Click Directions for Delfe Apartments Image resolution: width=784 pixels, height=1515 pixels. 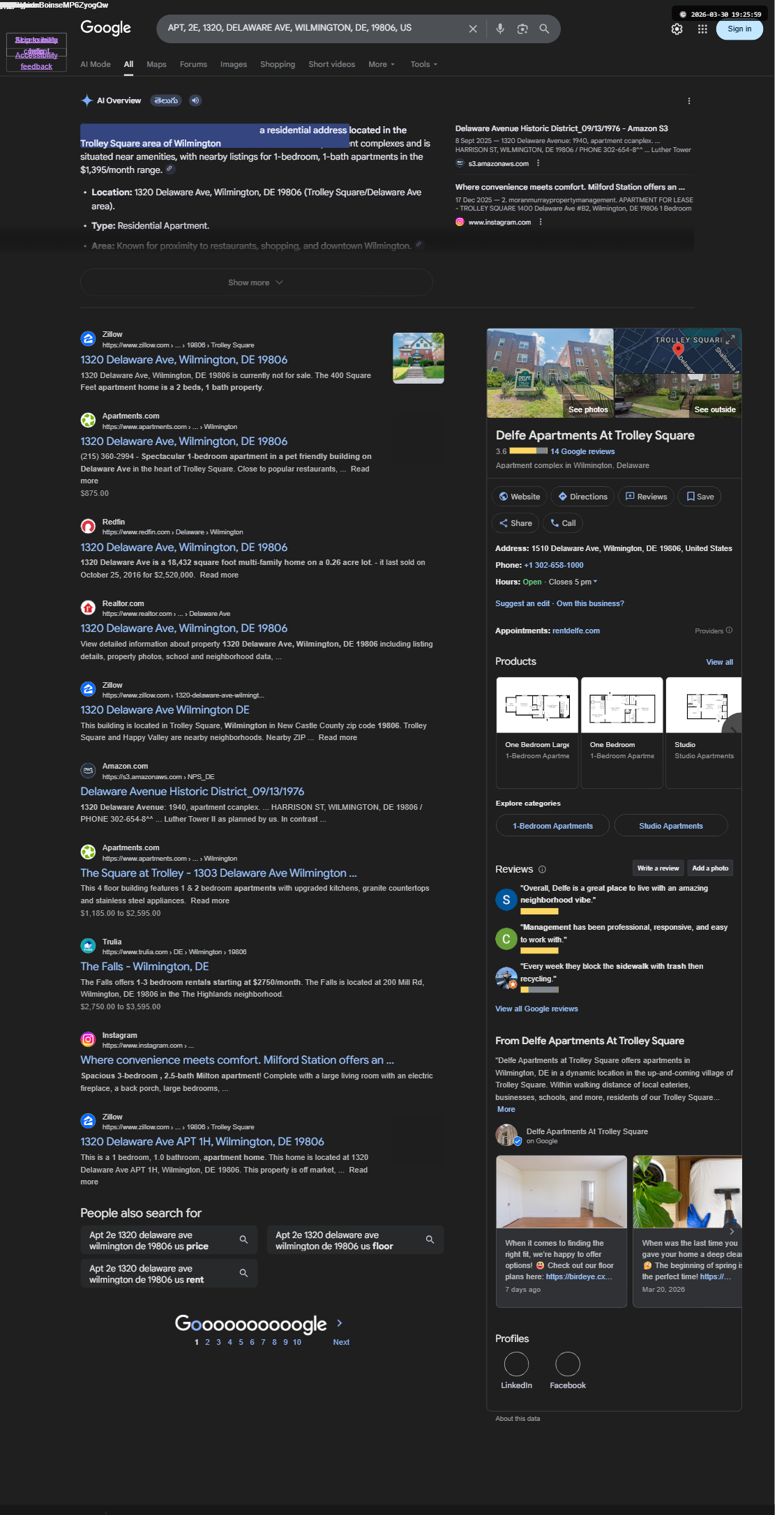583,497
